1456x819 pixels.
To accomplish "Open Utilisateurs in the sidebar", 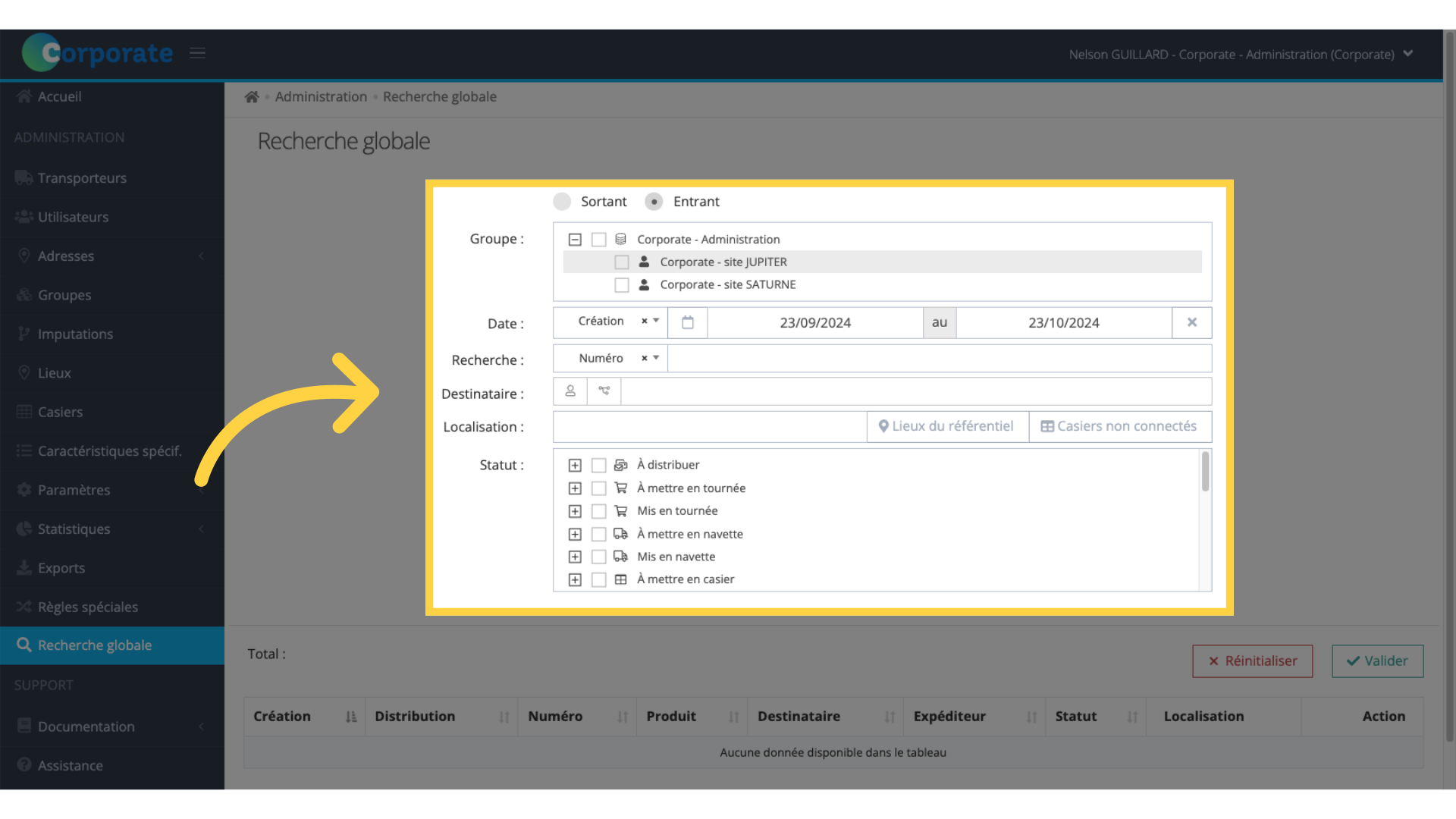I will tap(112, 217).
